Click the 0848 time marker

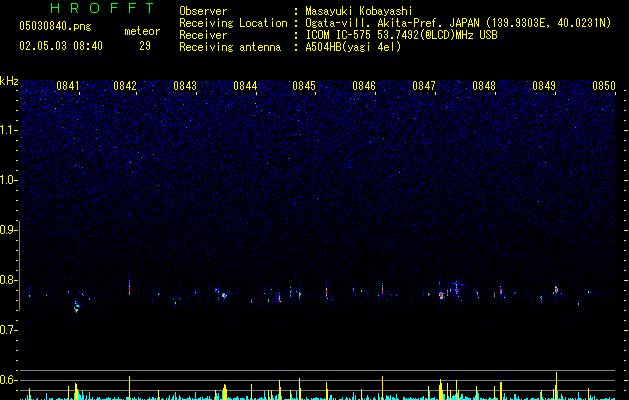point(484,86)
